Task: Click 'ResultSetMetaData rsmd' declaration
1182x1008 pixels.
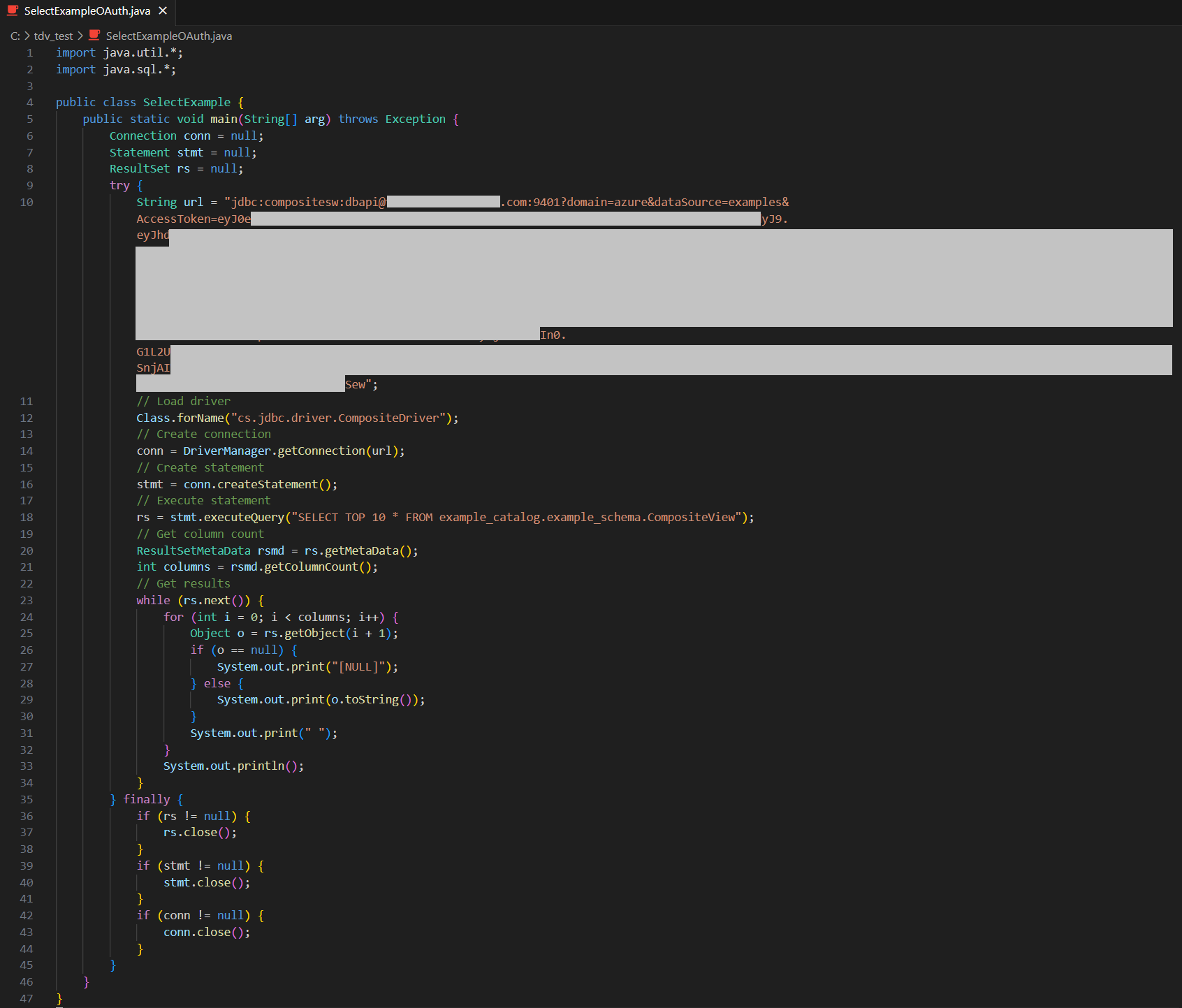Action: 210,551
